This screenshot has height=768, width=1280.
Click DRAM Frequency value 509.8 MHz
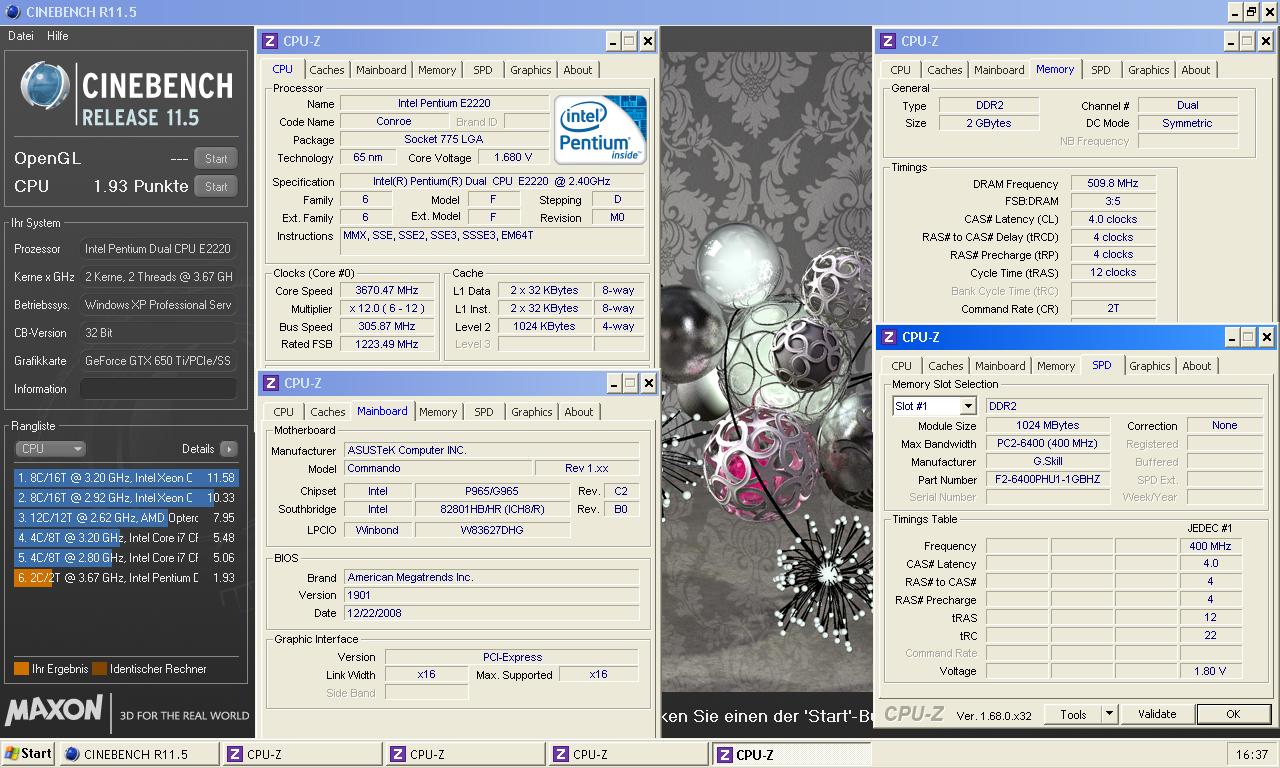coord(1113,184)
